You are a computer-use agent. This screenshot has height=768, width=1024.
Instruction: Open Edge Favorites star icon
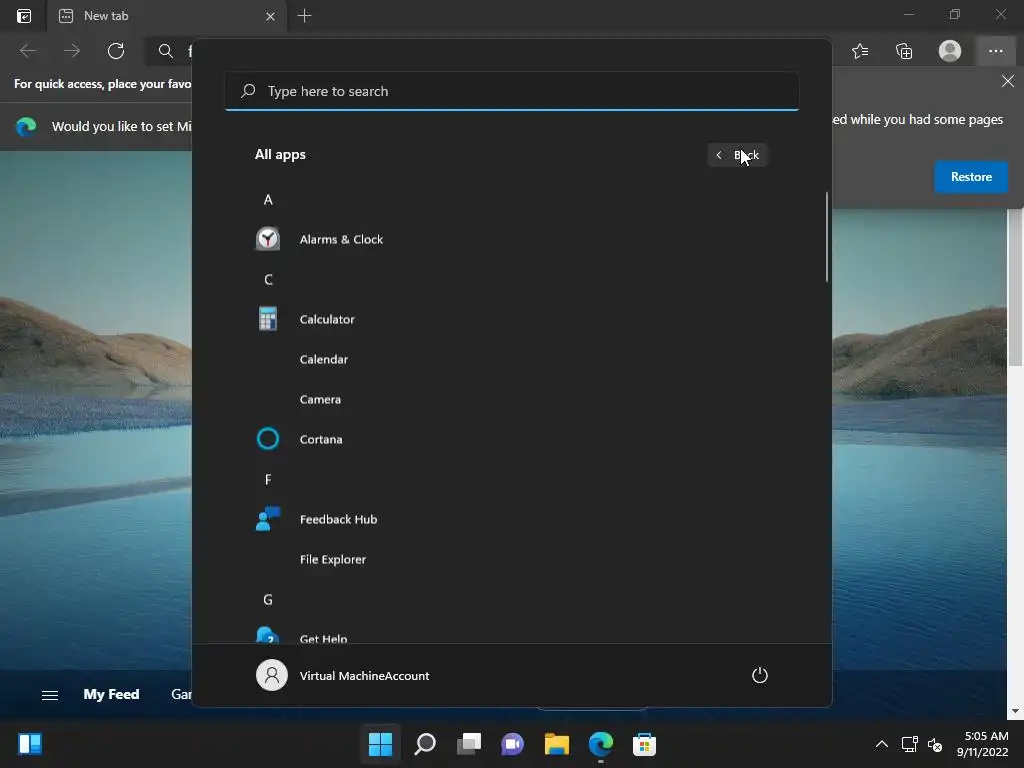[860, 51]
